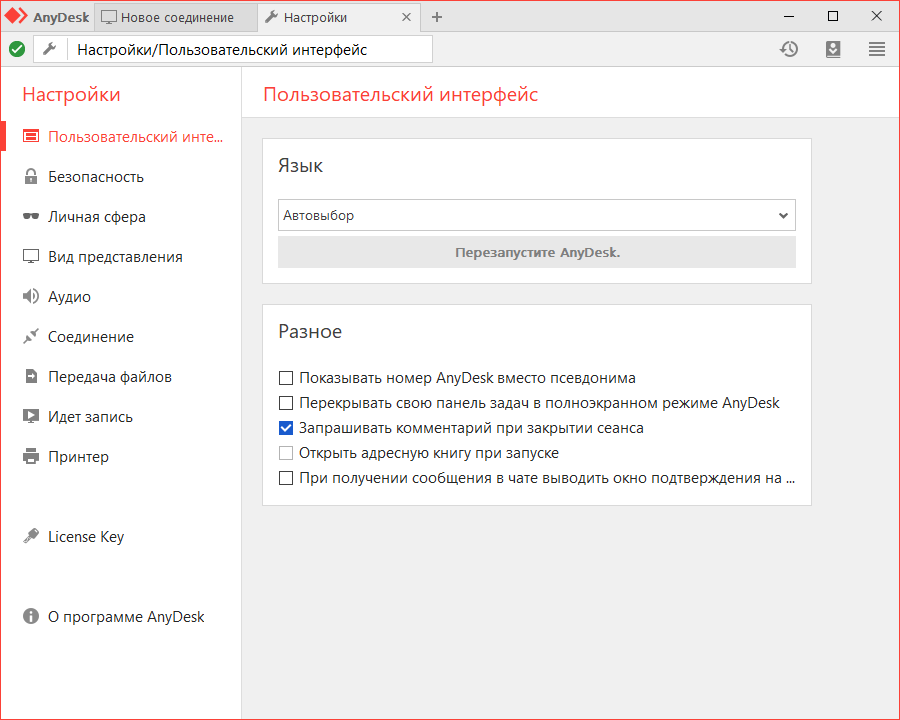Close the Настройки tab
Viewport: 900px width, 720px height.
(x=406, y=17)
